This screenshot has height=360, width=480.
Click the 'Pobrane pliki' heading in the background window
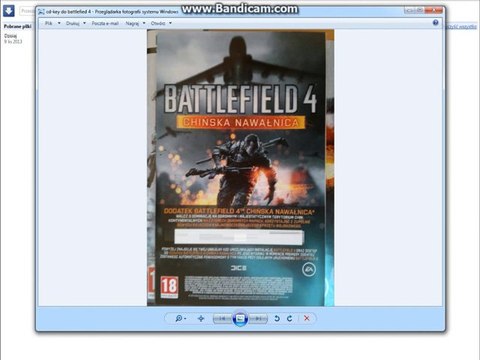(17, 26)
